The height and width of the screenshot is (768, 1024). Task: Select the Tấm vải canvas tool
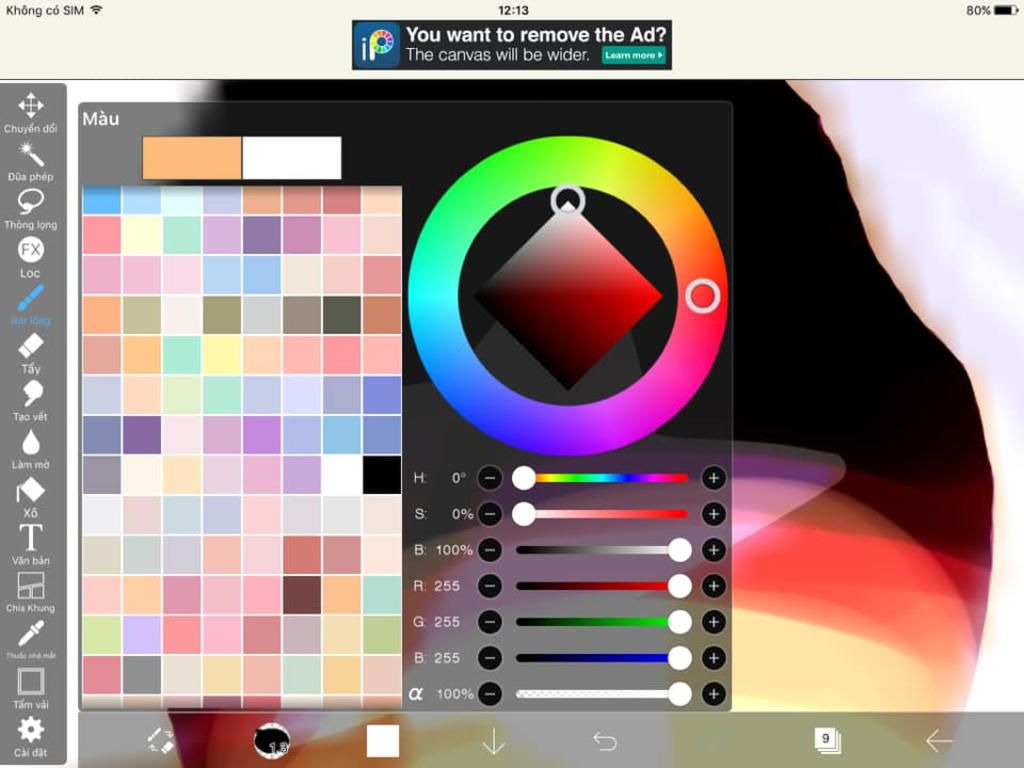coord(31,688)
